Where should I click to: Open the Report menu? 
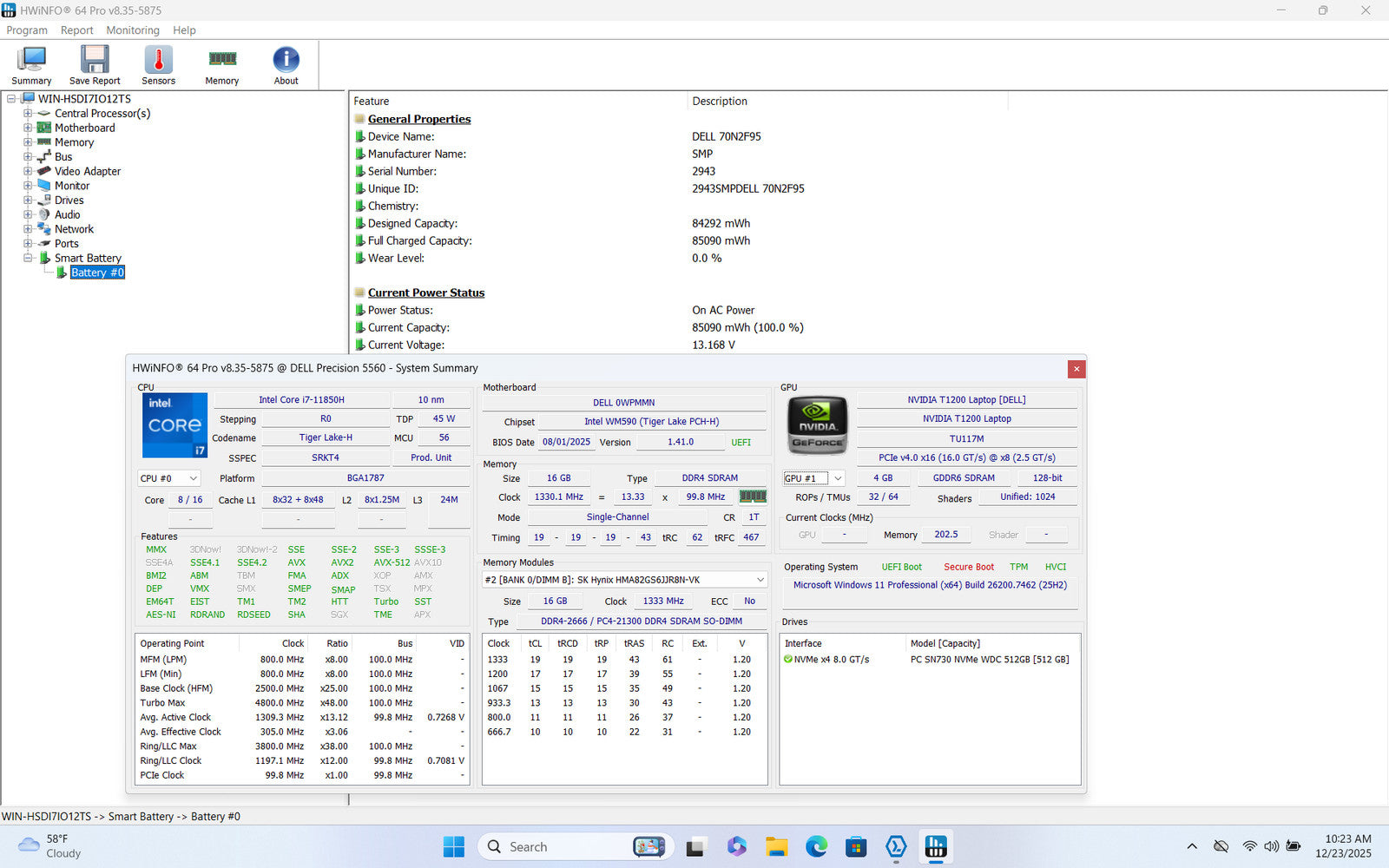tap(76, 30)
